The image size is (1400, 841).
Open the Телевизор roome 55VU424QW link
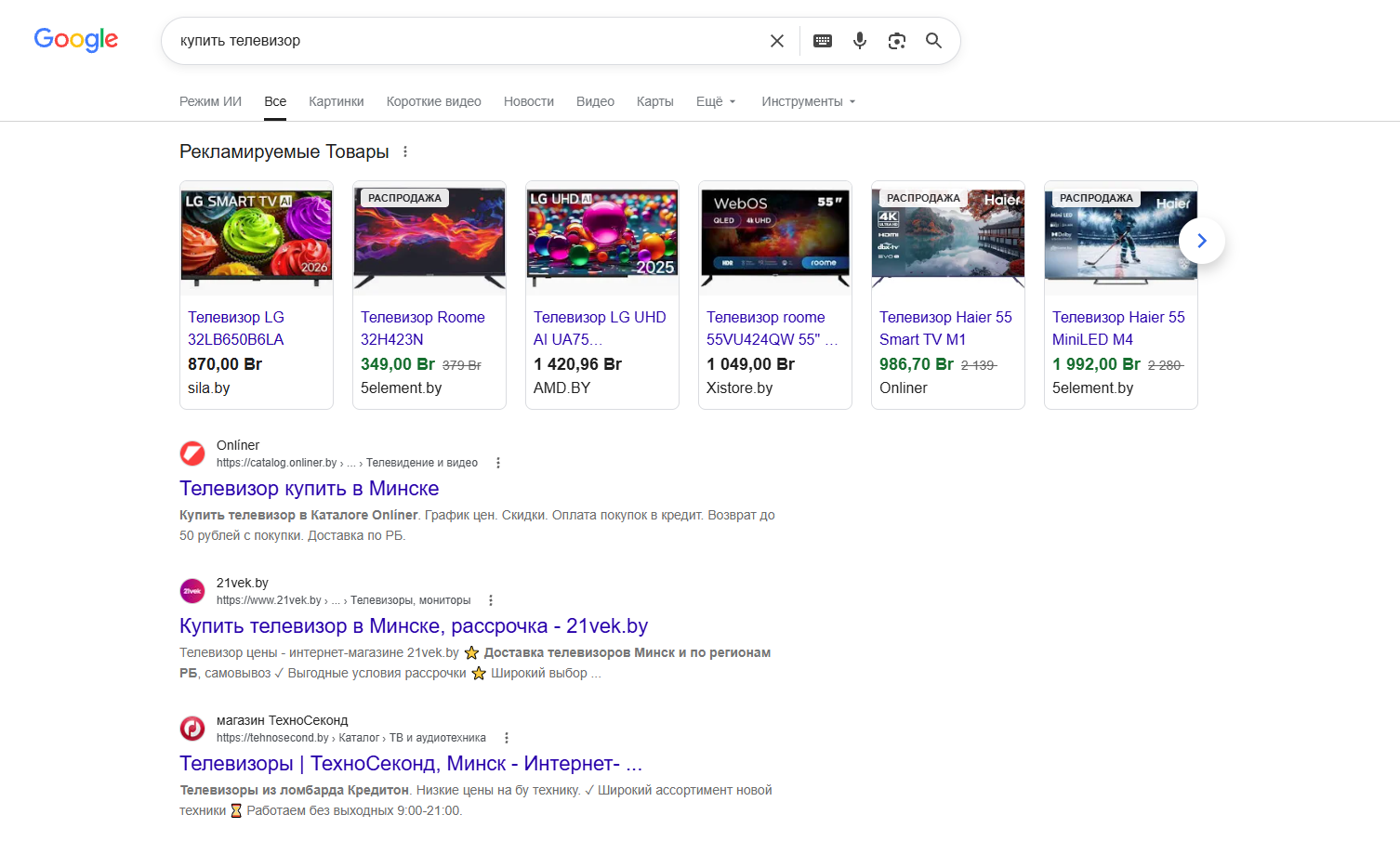(x=772, y=328)
